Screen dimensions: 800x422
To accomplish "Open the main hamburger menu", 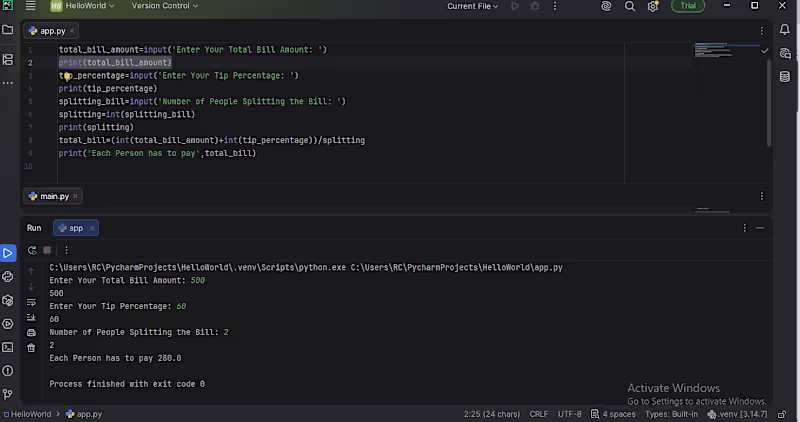I will (31, 6).
